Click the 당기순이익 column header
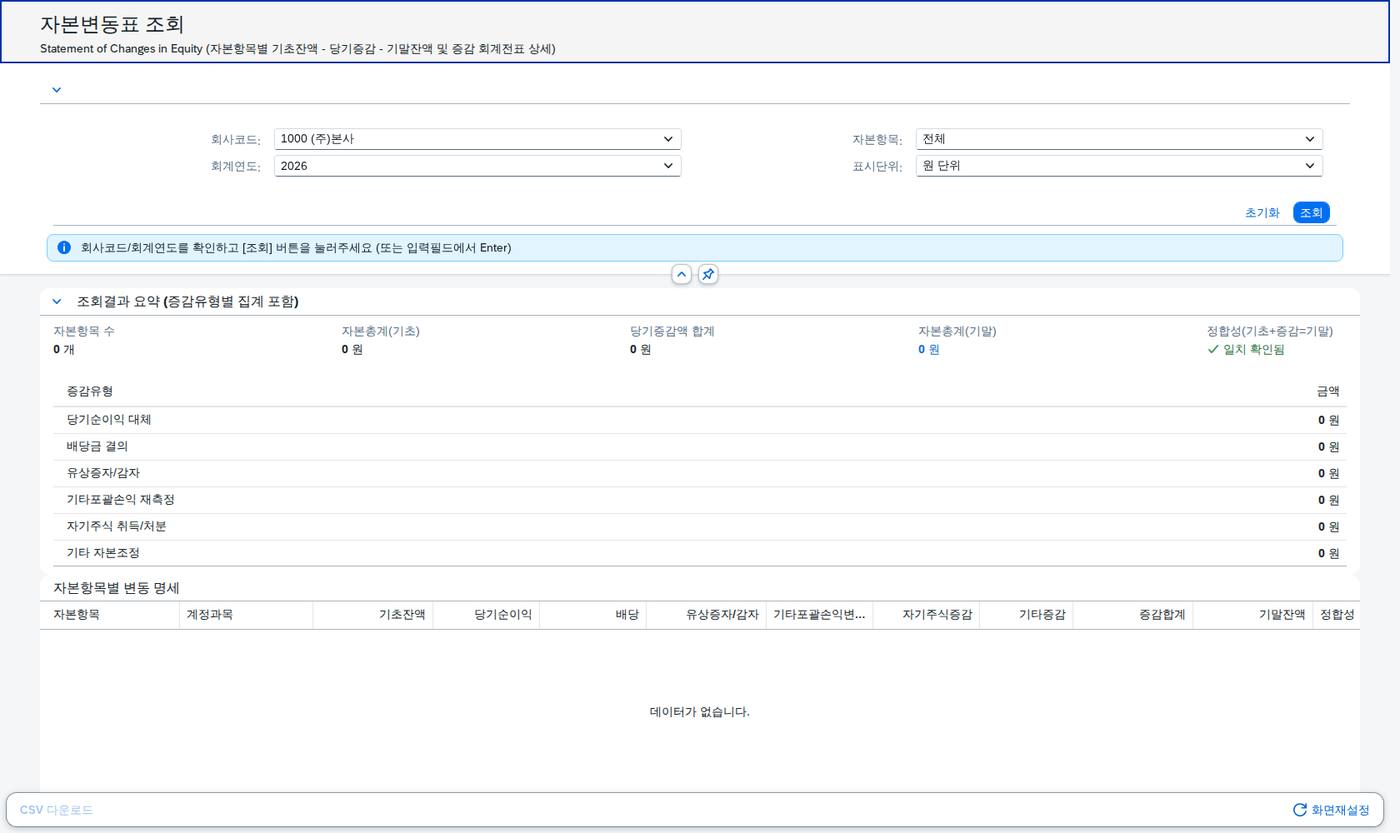This screenshot has height=833, width=1400. click(486, 615)
